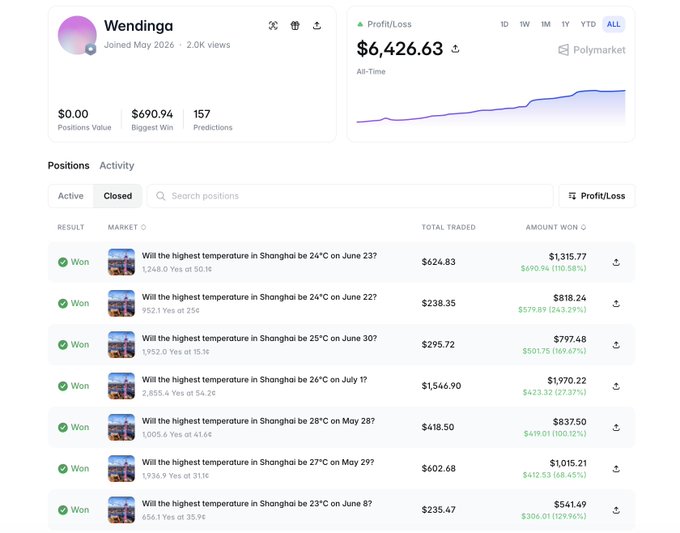The height and width of the screenshot is (533, 680).
Task: Open 'Shanghai be 26°C on July 1?' market
Action: (x=255, y=379)
